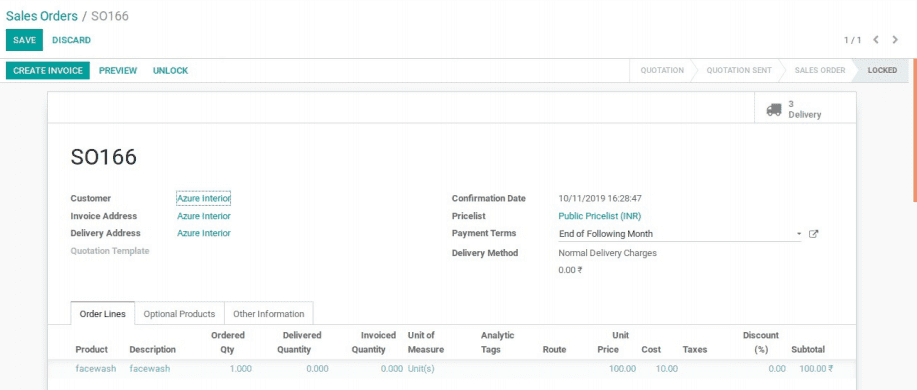
Task: Open Public Pricelist (INR) link
Action: [599, 216]
